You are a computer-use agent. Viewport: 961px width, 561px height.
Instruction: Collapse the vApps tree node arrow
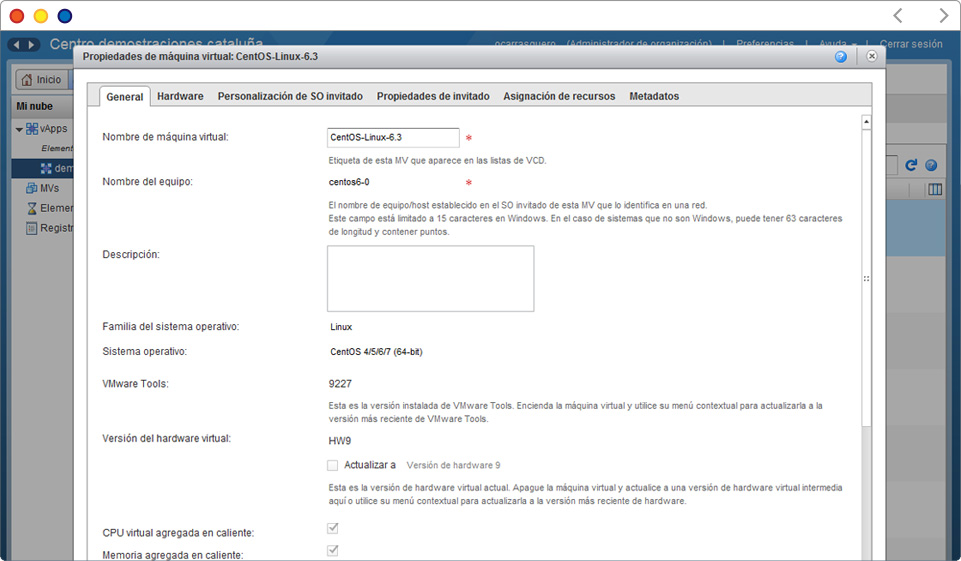click(x=19, y=129)
